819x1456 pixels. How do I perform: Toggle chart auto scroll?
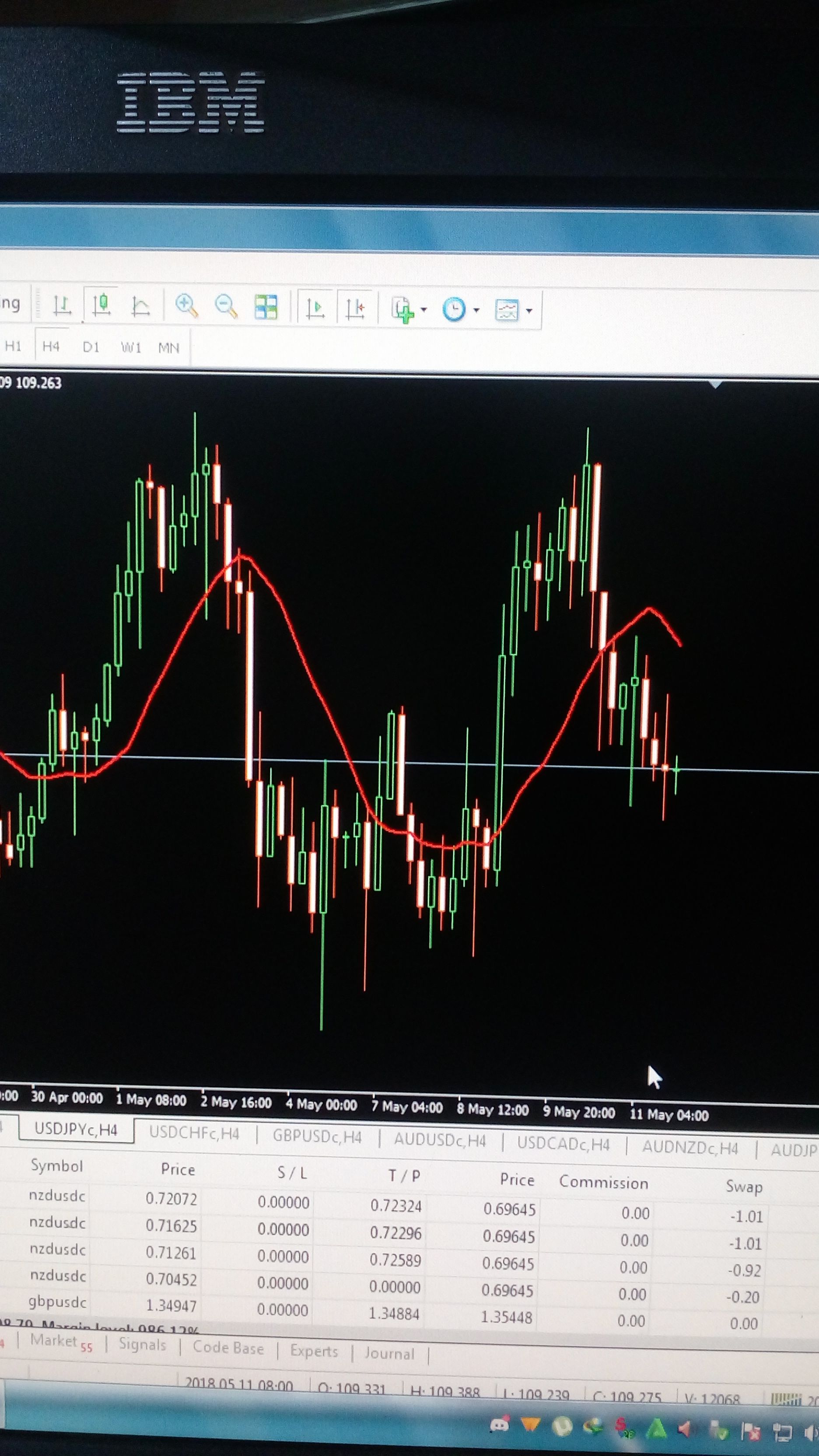315,308
